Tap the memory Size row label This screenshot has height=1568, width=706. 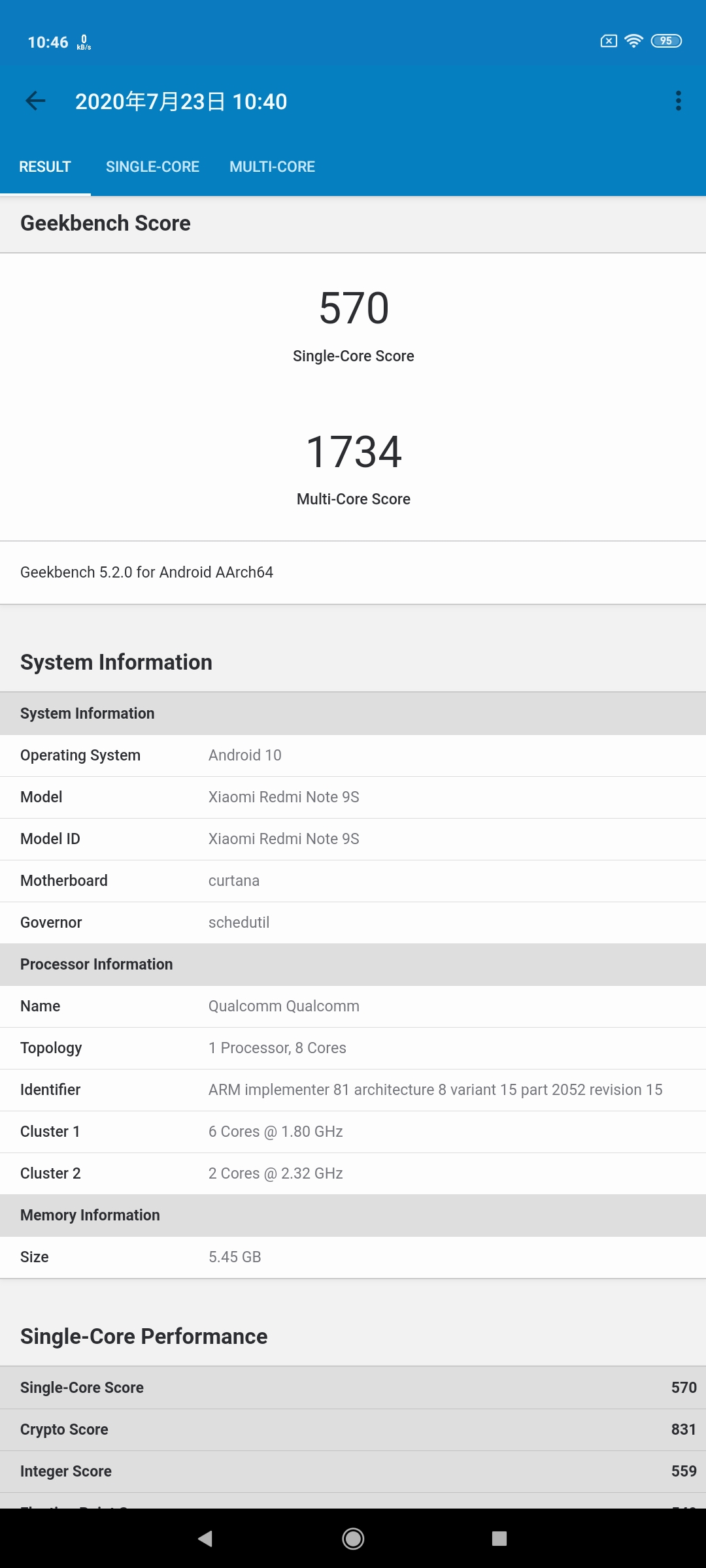coord(35,1257)
